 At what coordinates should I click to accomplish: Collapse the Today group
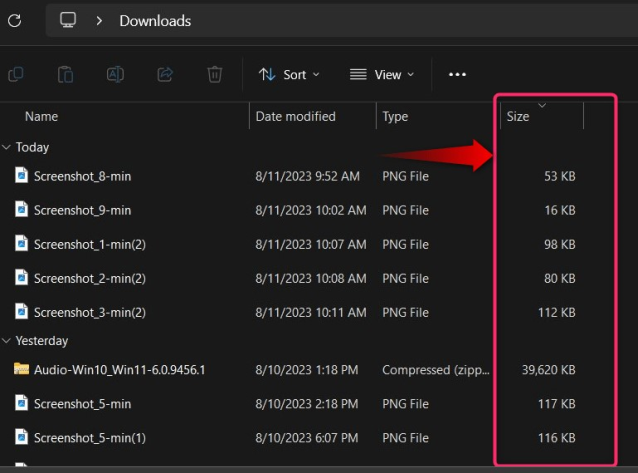(x=8, y=147)
